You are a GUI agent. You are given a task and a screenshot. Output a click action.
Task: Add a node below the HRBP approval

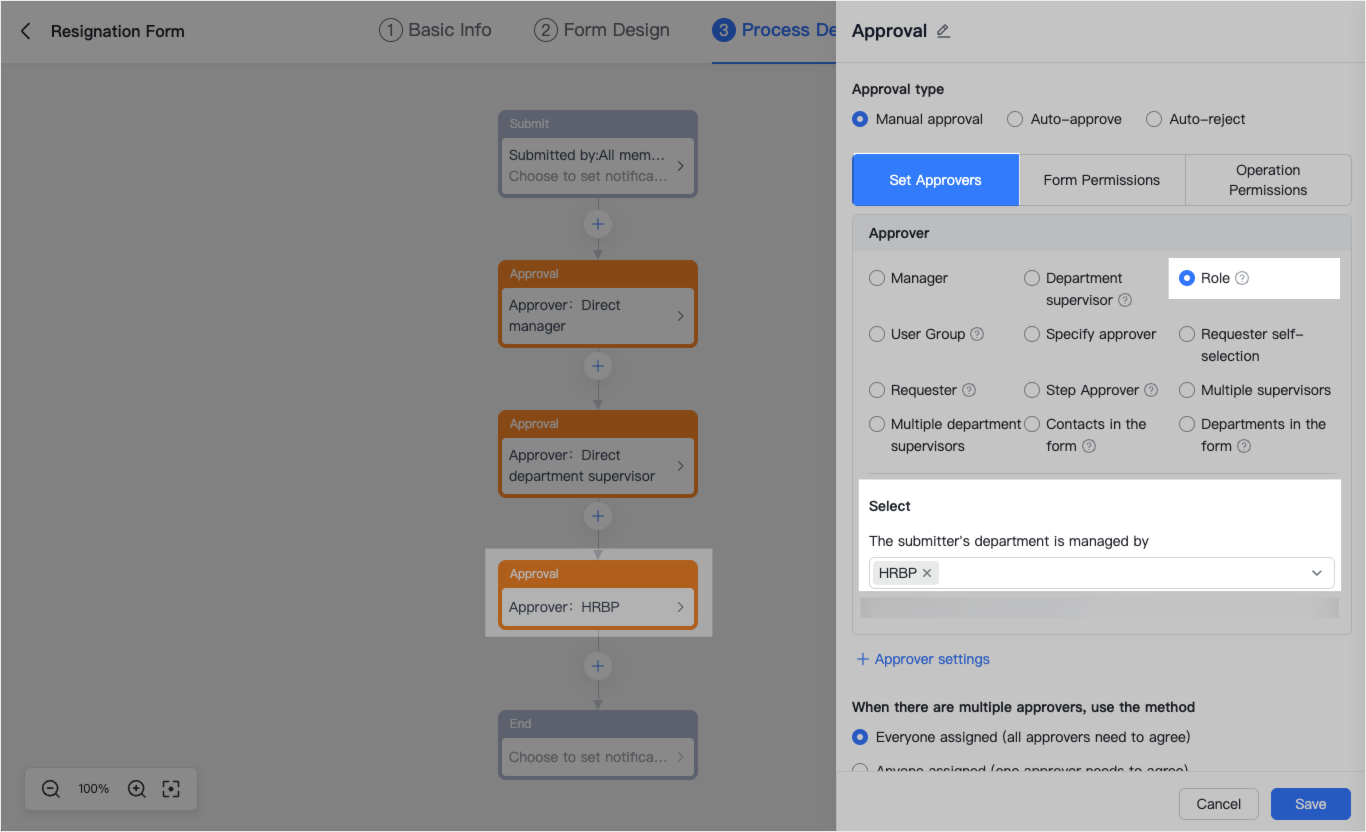[x=598, y=666]
